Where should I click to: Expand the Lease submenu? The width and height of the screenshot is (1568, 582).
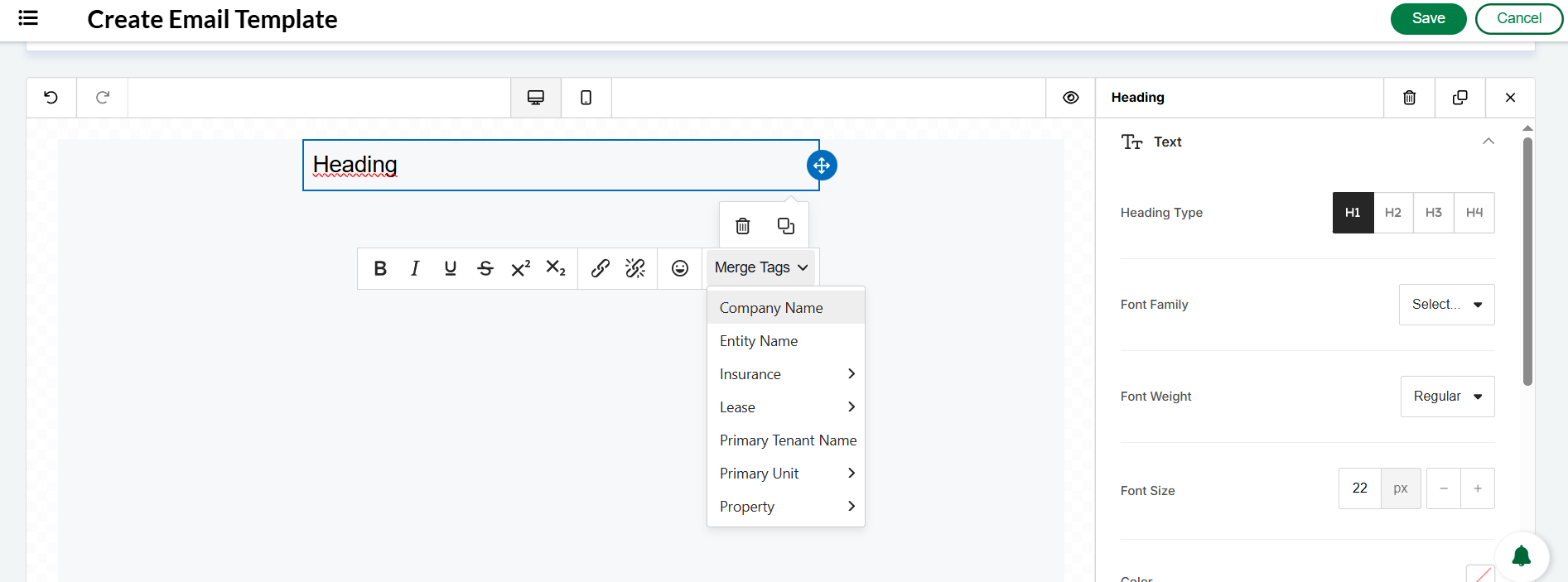(x=786, y=407)
